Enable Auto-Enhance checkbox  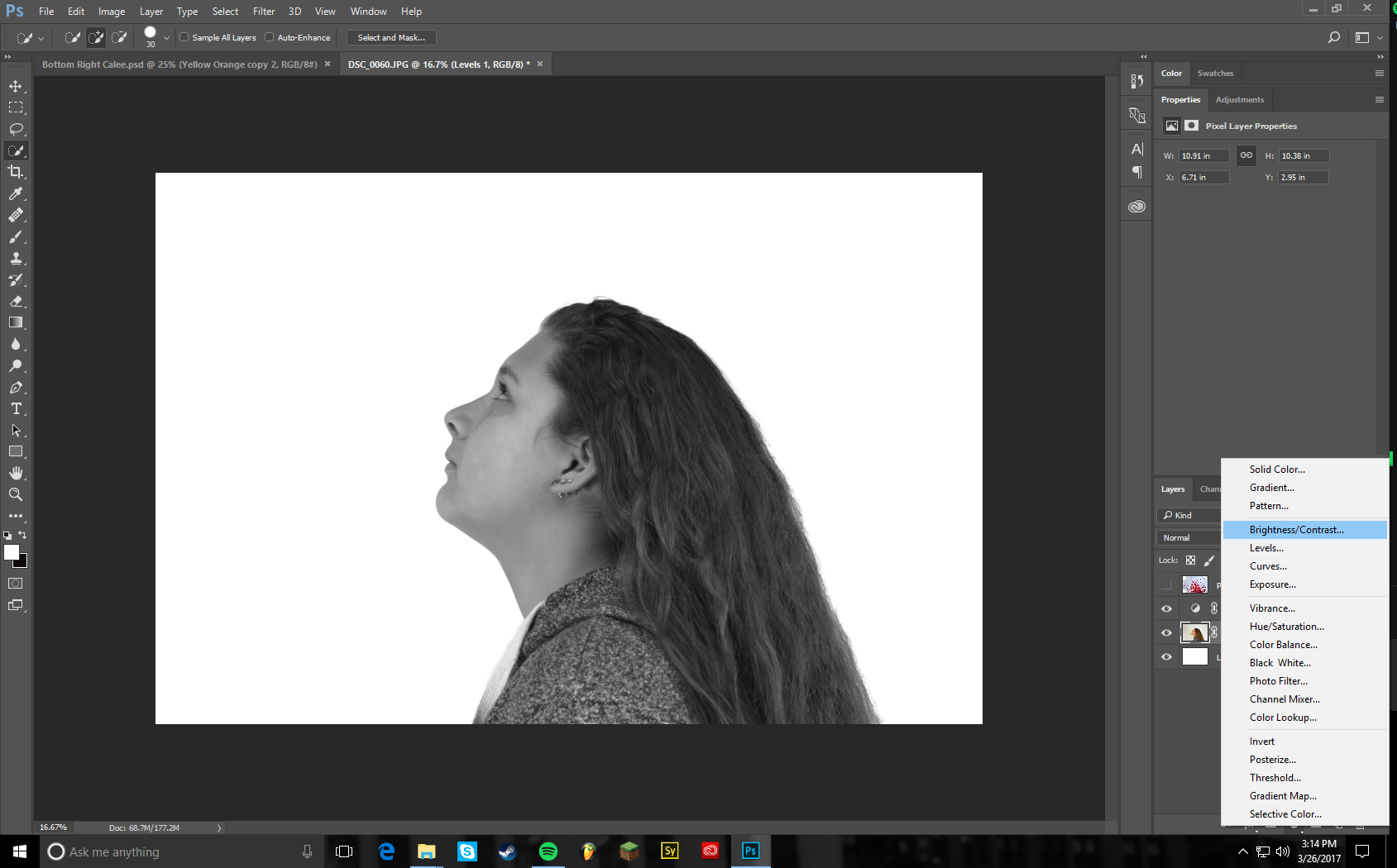tap(270, 37)
